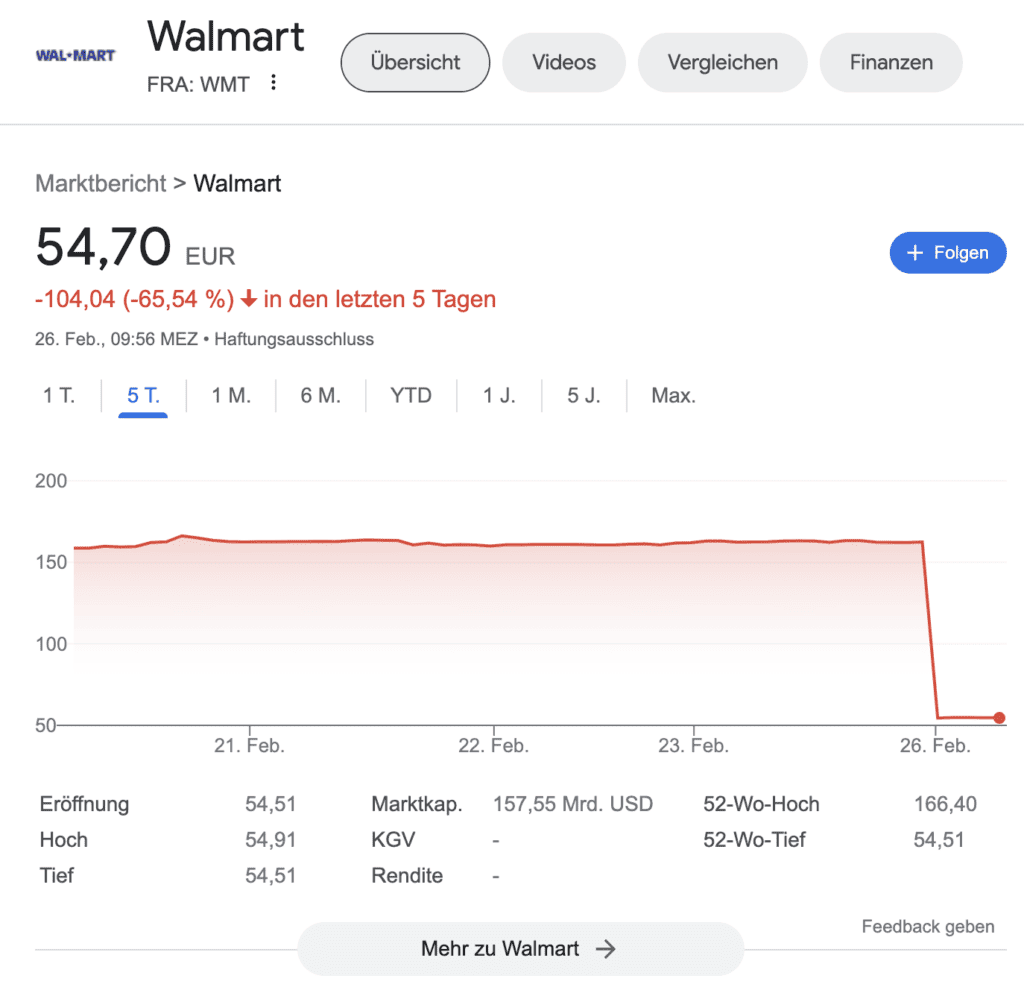1024x990 pixels.
Task: Switch to the Finanzen tab
Action: point(890,62)
